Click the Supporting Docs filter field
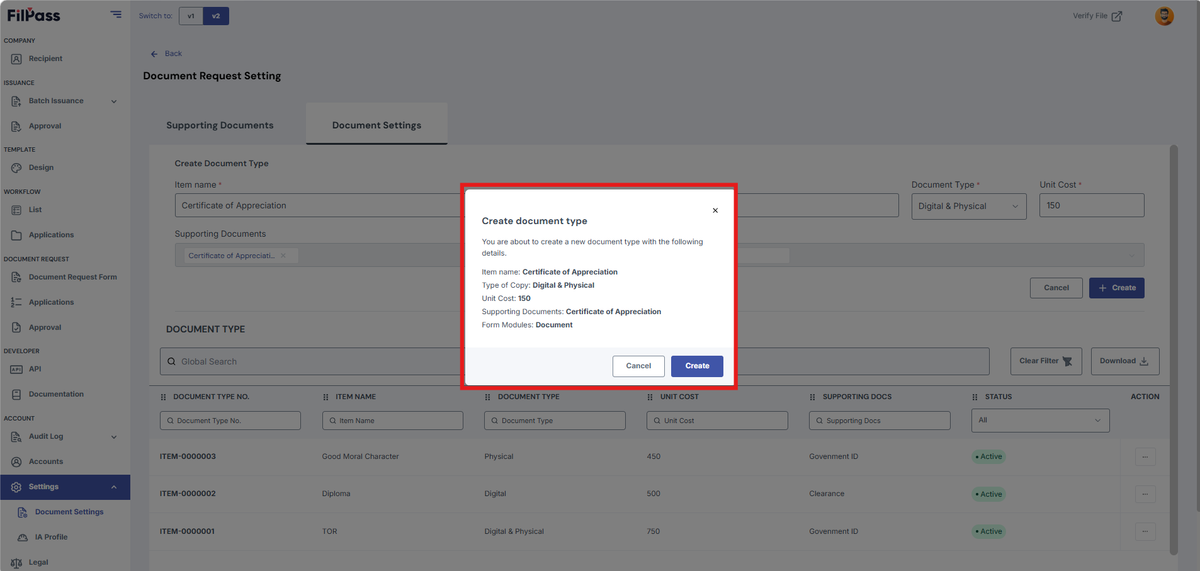The image size is (1200, 571). click(x=880, y=421)
